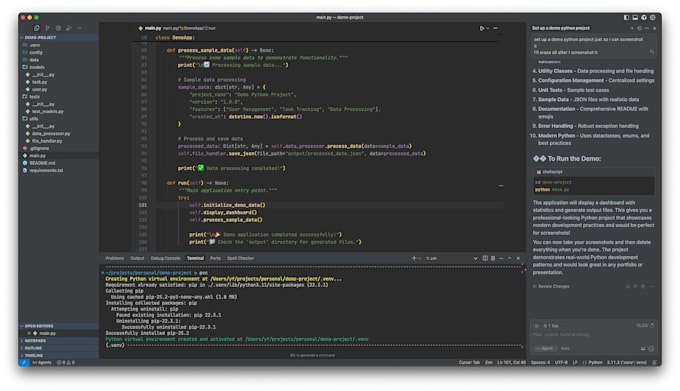Focus the chat prompt input field
This screenshot has width=680, height=391.
click(593, 335)
